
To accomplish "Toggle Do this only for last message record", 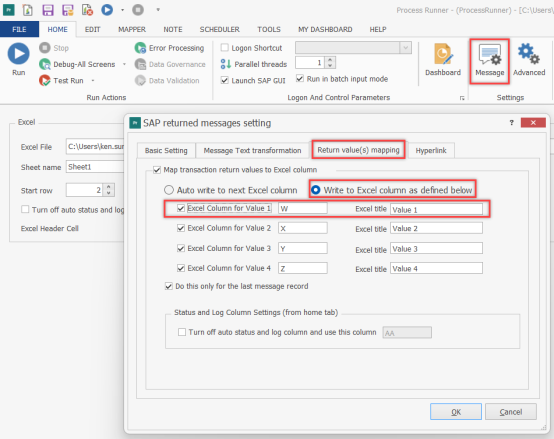I will 169,286.
